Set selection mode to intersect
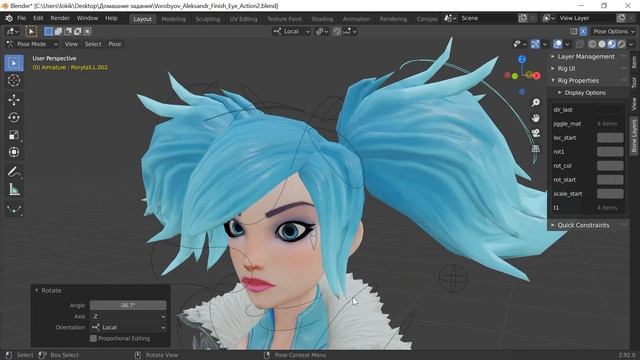Screen dimensions: 640x360 click(x=87, y=31)
